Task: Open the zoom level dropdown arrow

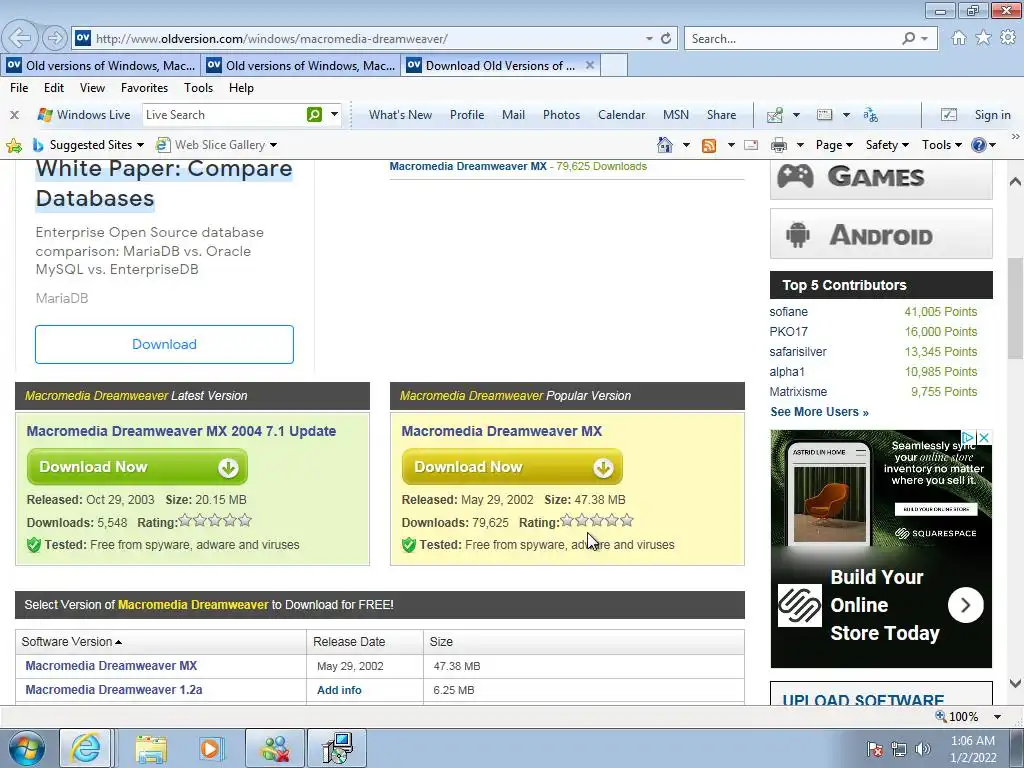Action: coord(997,716)
